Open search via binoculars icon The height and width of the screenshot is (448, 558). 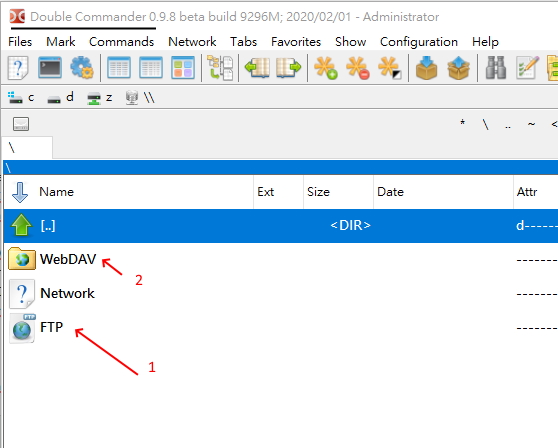point(496,68)
